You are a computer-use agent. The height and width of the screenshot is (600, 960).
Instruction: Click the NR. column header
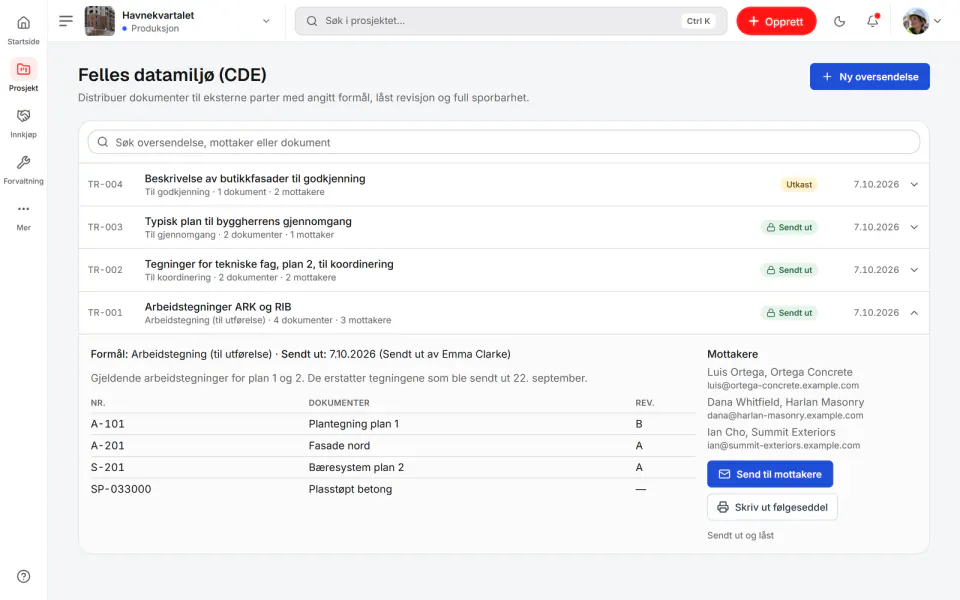98,403
